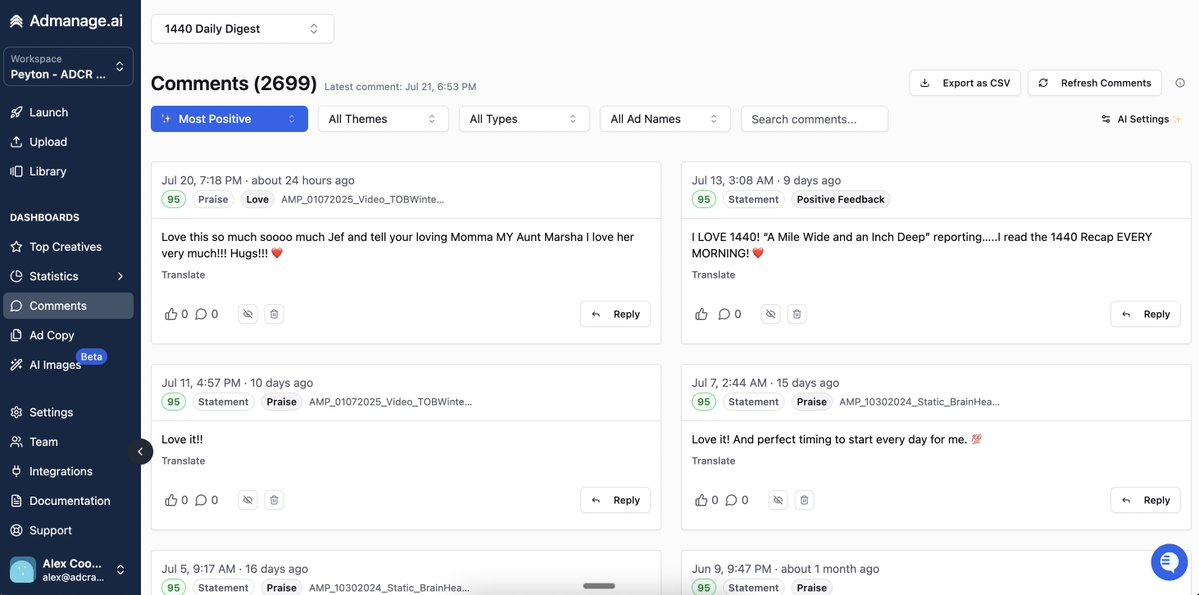Open the Workspace selector dropdown

point(69,67)
